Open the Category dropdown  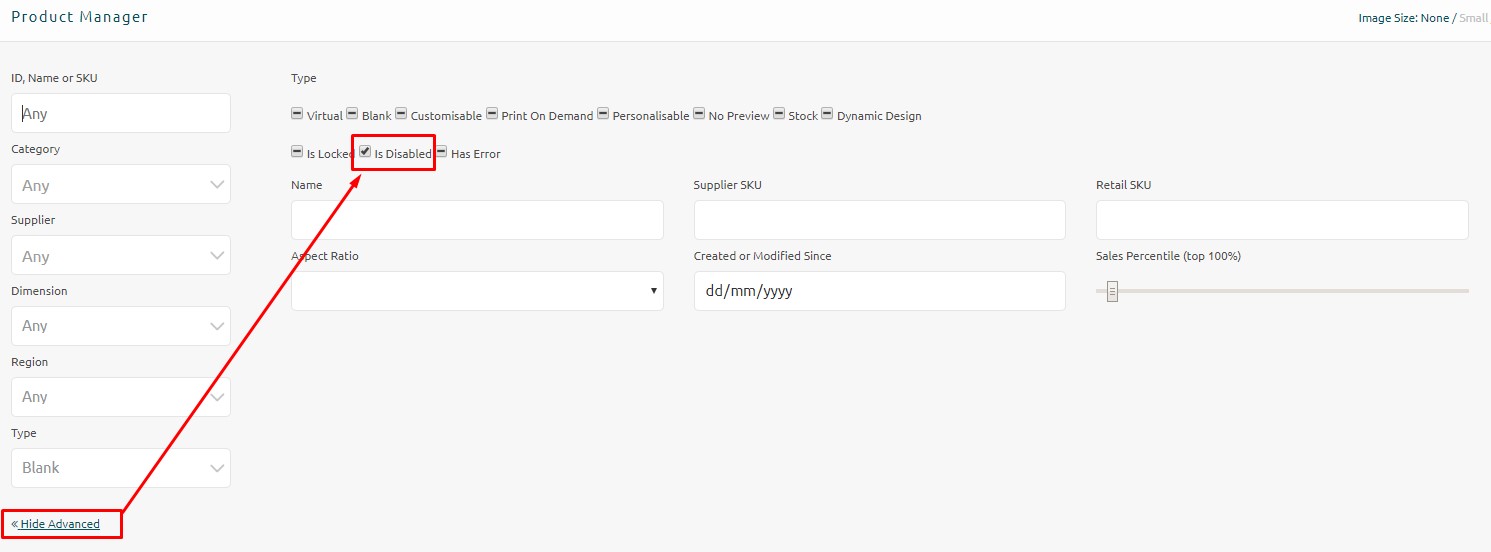coord(121,184)
